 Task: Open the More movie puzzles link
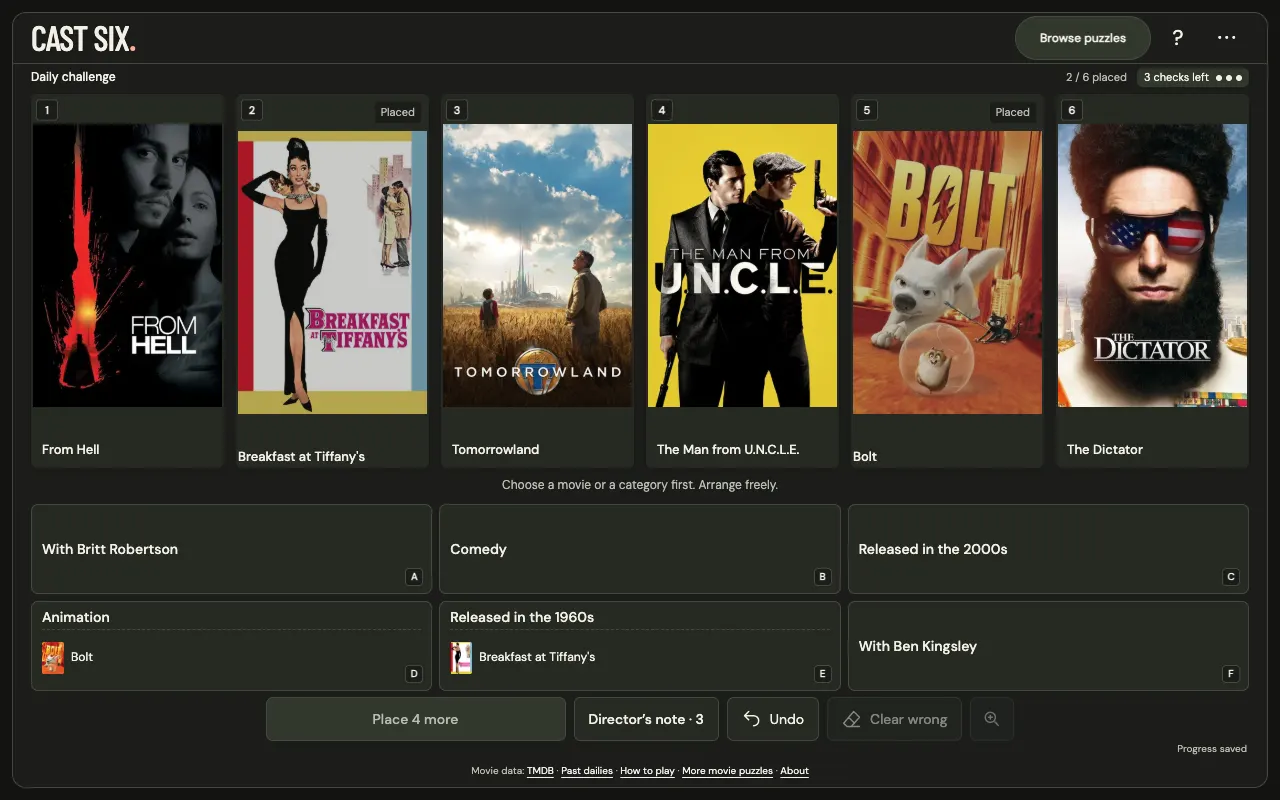click(x=727, y=771)
